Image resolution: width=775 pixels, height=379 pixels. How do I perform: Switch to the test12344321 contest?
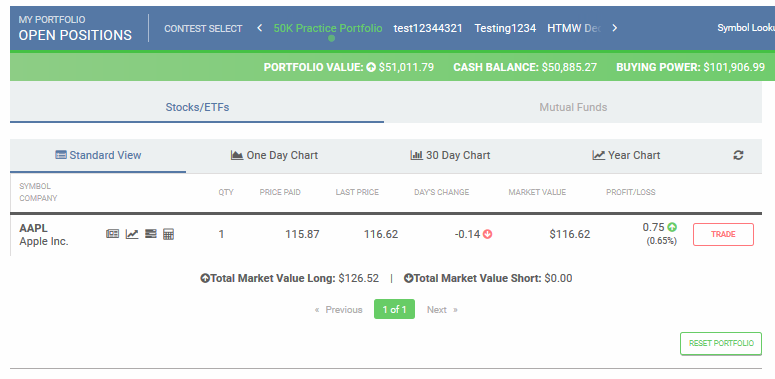pyautogui.click(x=428, y=28)
